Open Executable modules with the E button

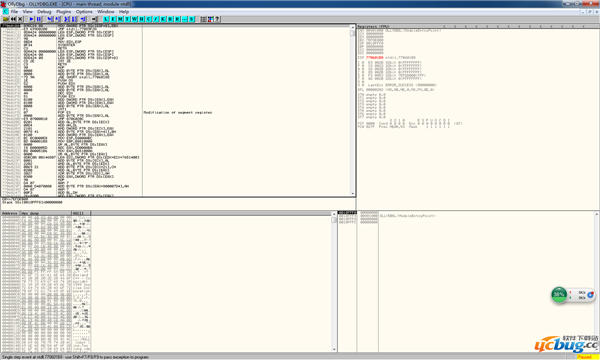(x=113, y=19)
